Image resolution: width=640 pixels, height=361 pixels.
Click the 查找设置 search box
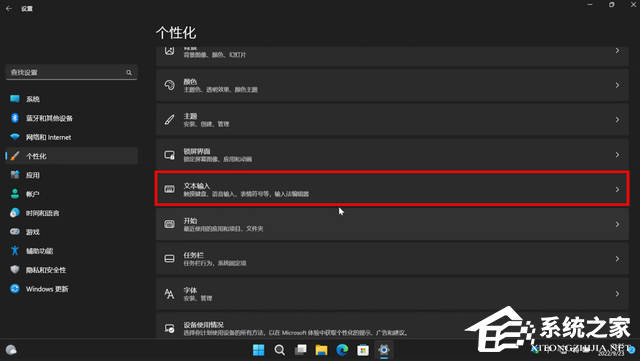(x=71, y=72)
